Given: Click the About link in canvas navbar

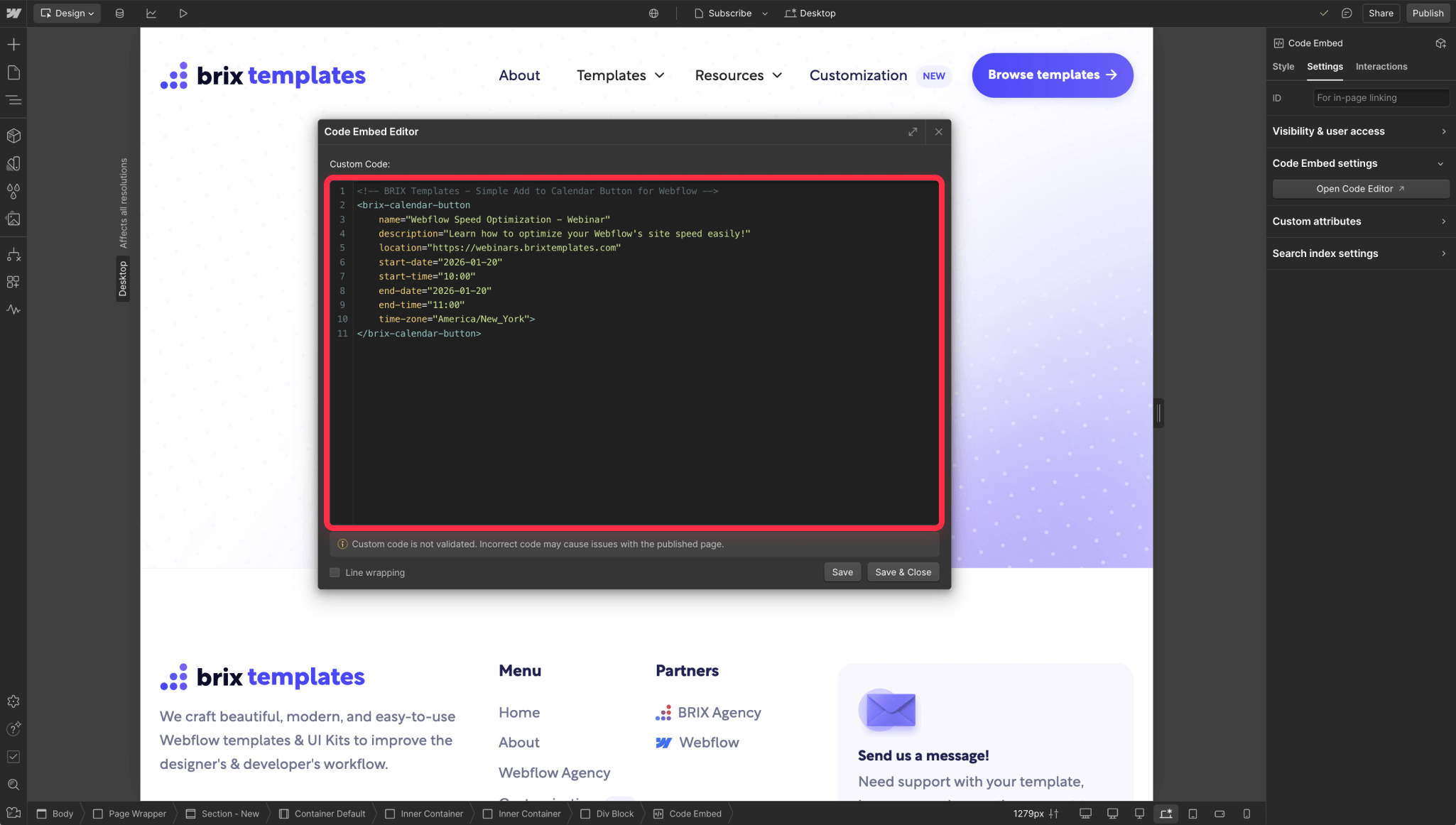Looking at the screenshot, I should [519, 75].
